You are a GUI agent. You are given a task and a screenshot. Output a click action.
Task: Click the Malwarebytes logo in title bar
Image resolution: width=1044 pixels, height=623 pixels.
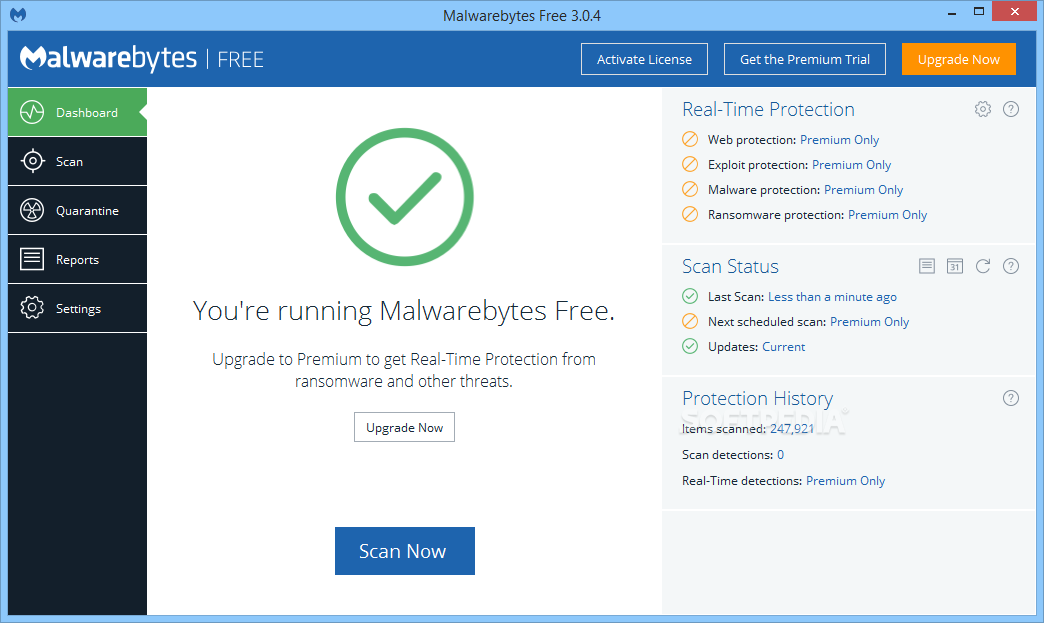tap(17, 15)
